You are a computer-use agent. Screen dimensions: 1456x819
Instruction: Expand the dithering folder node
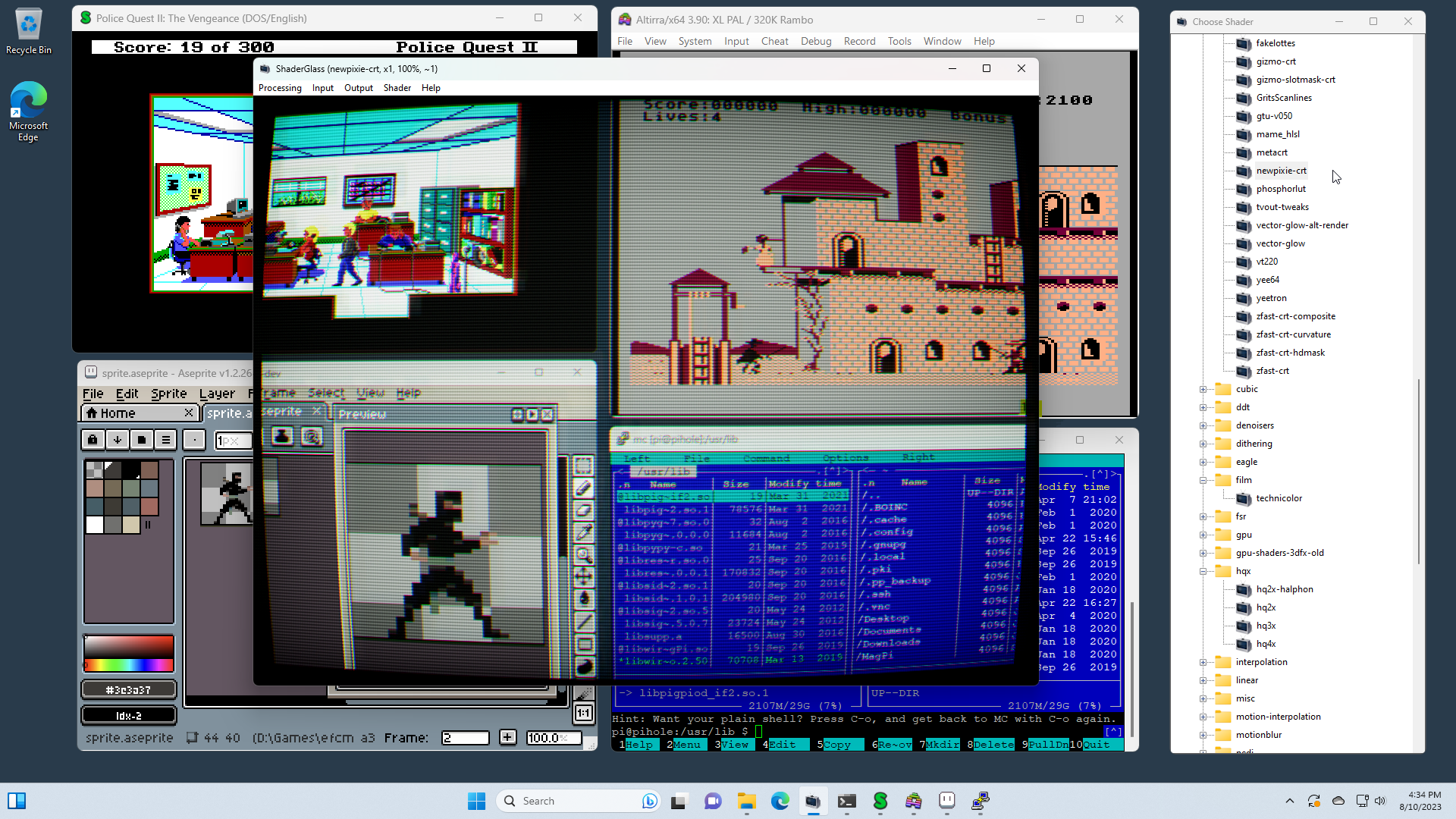click(1203, 444)
